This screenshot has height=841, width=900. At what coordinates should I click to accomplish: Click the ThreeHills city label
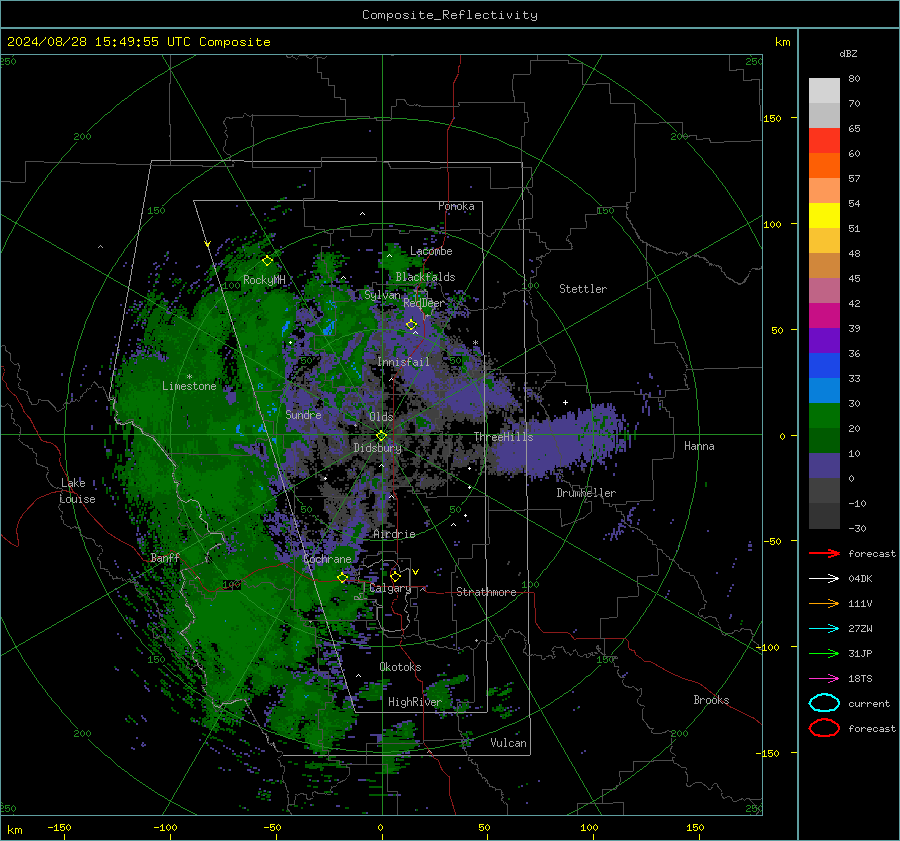[x=503, y=437]
